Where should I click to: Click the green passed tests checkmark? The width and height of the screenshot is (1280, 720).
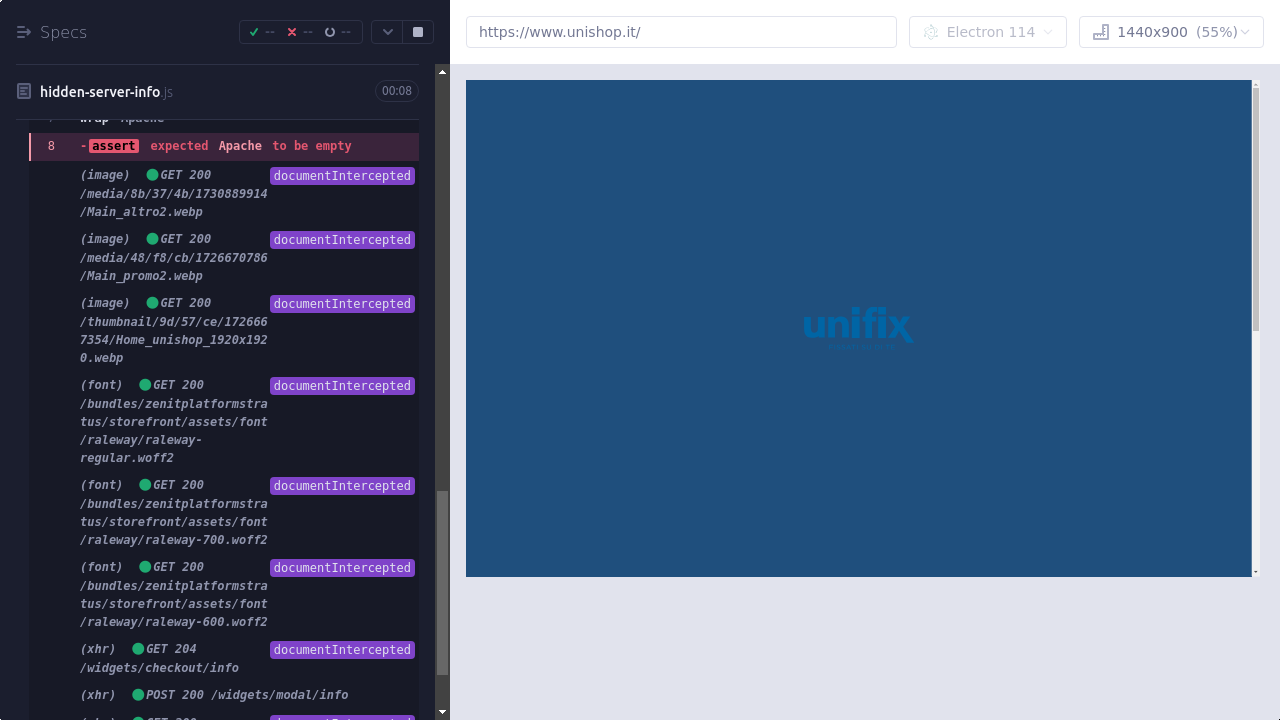coord(254,32)
